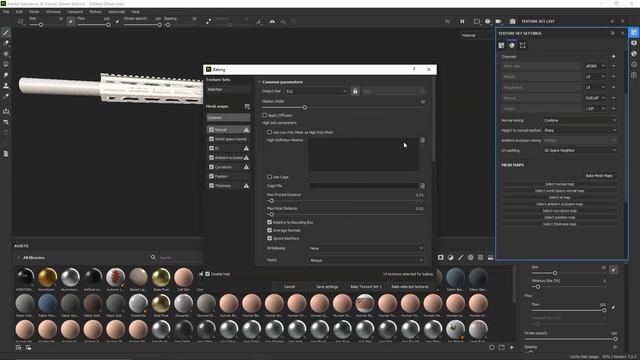The image size is (640, 360).
Task: Open Base color format dropdown
Action: (x=595, y=66)
